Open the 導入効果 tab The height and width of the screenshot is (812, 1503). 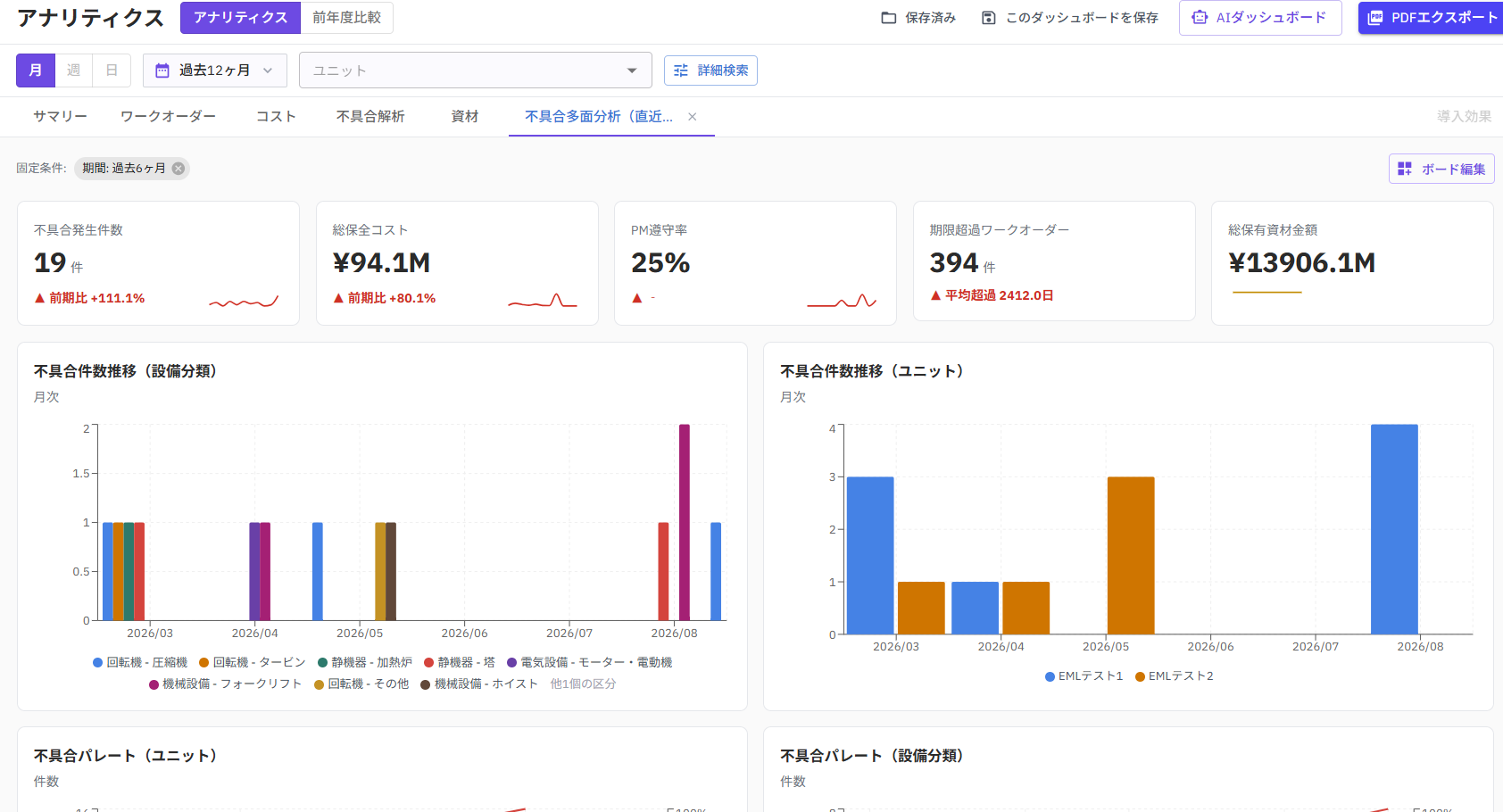[x=1464, y=117]
